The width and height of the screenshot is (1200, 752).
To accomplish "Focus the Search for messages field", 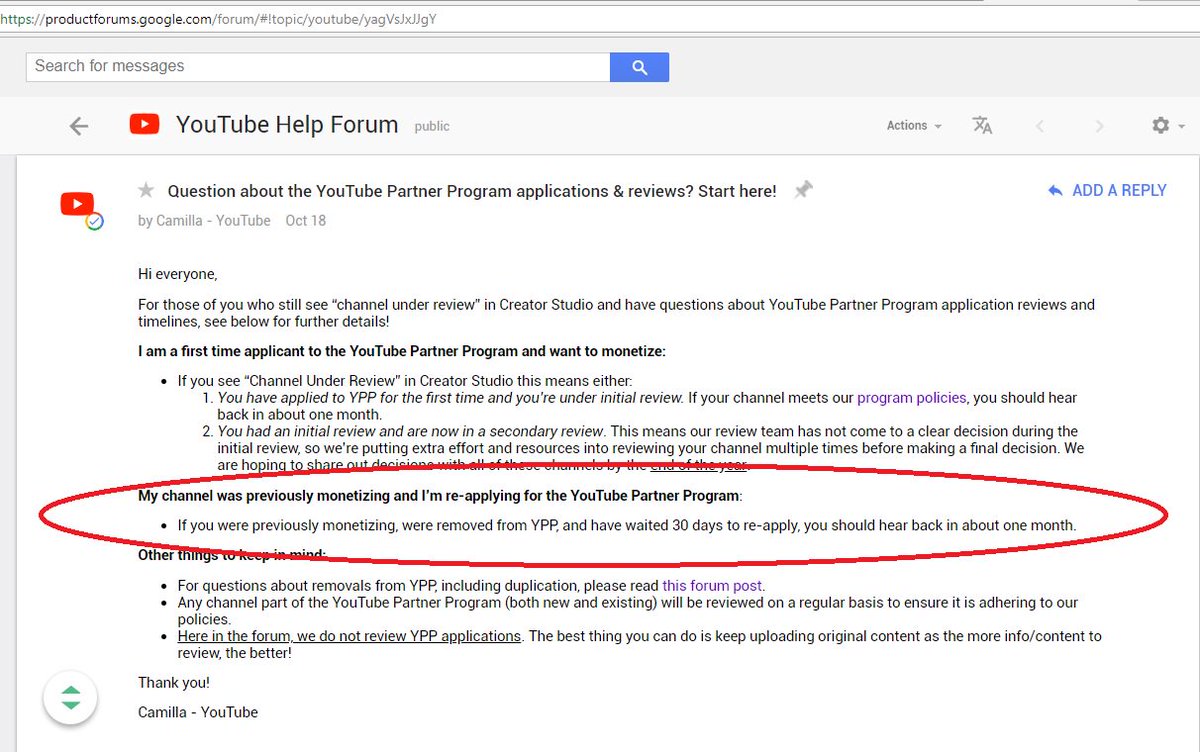I will [x=318, y=67].
